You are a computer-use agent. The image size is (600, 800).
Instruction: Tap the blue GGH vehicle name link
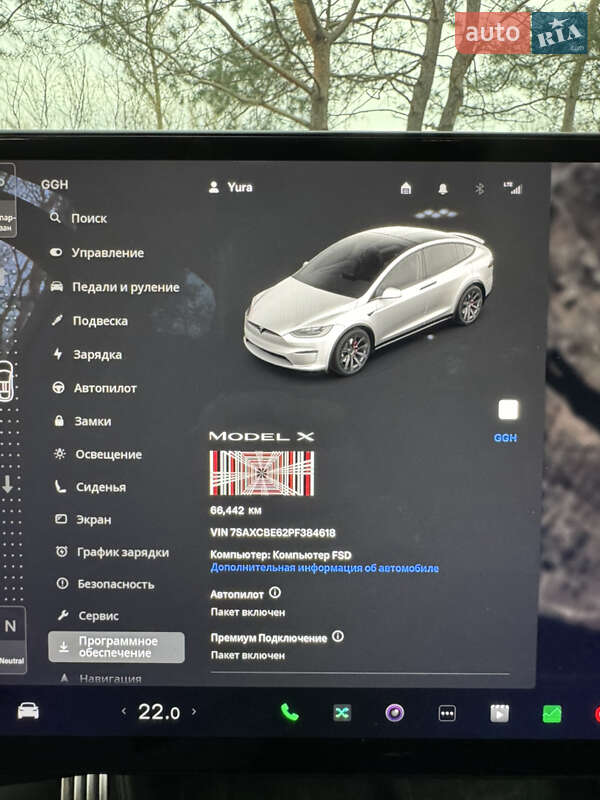(505, 438)
